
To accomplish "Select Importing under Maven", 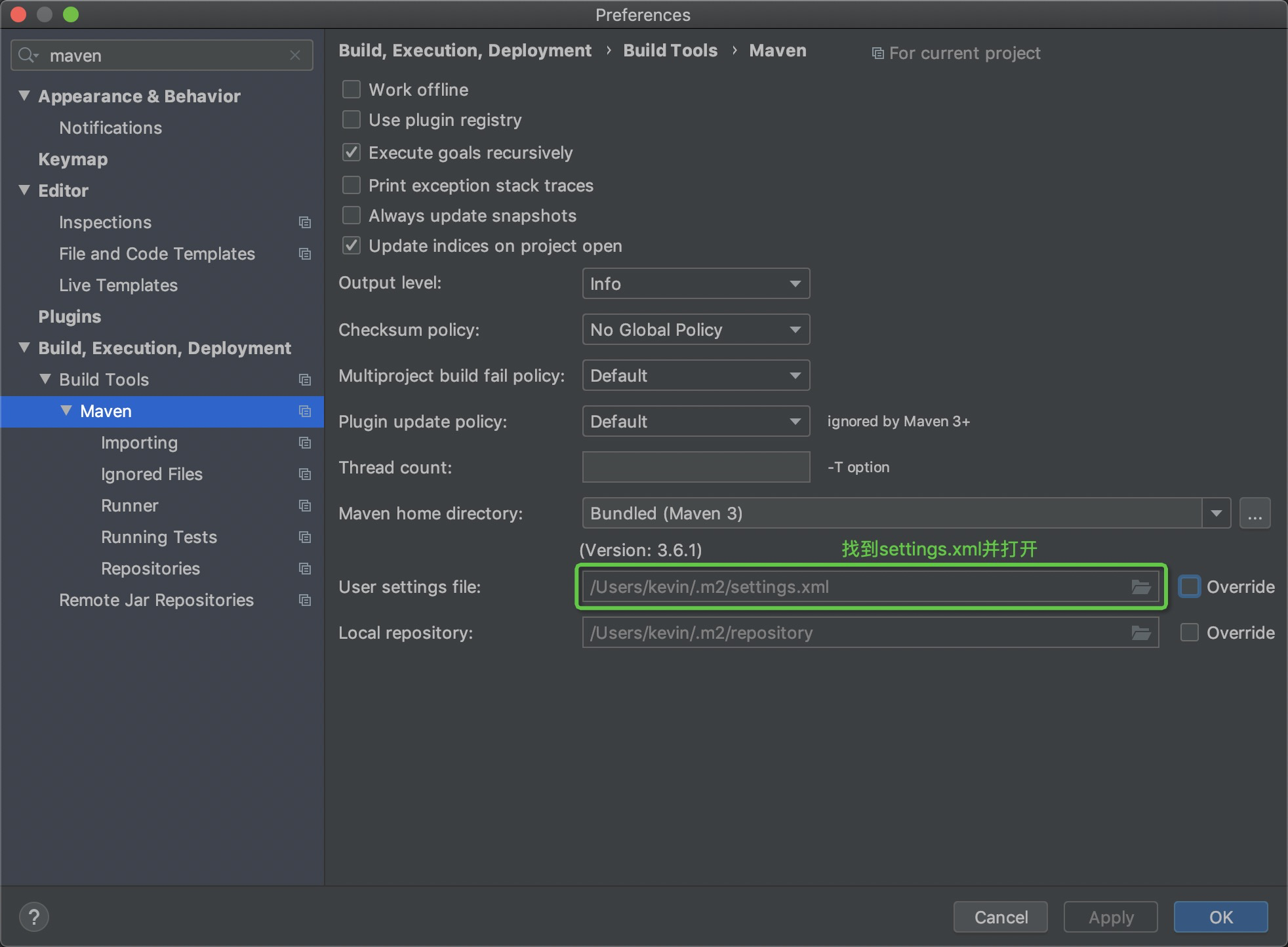I will pyautogui.click(x=139, y=443).
